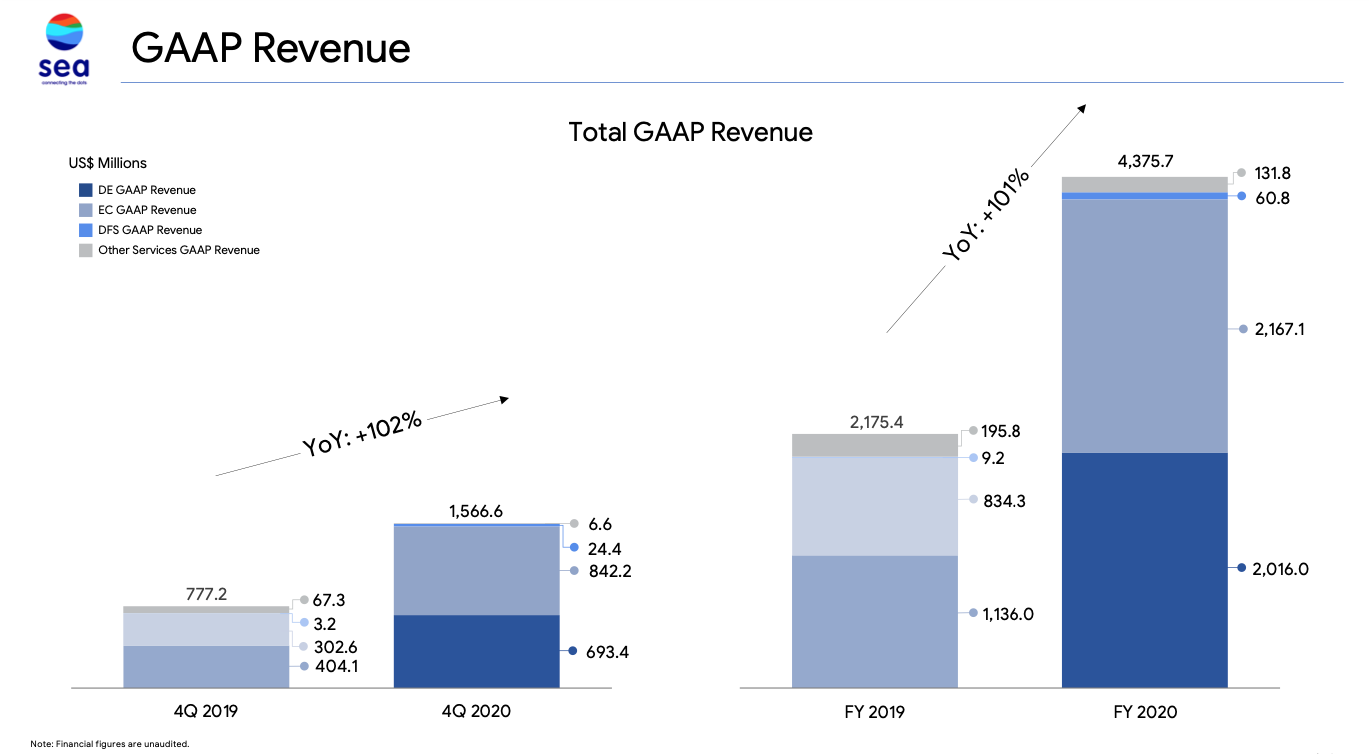Click the Sea company logo

[x=62, y=45]
